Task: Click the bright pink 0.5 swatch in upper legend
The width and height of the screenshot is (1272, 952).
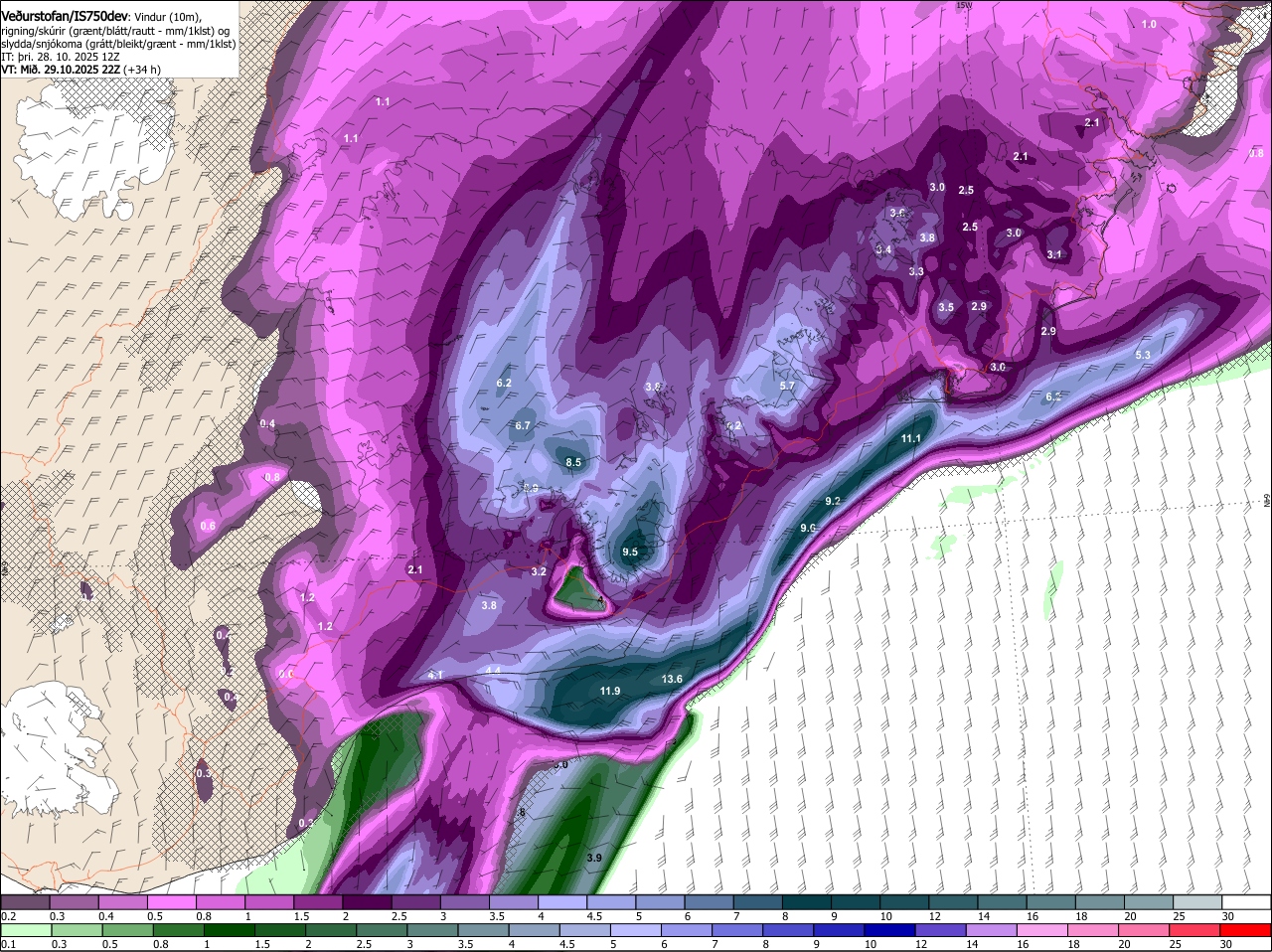Action: click(x=172, y=902)
